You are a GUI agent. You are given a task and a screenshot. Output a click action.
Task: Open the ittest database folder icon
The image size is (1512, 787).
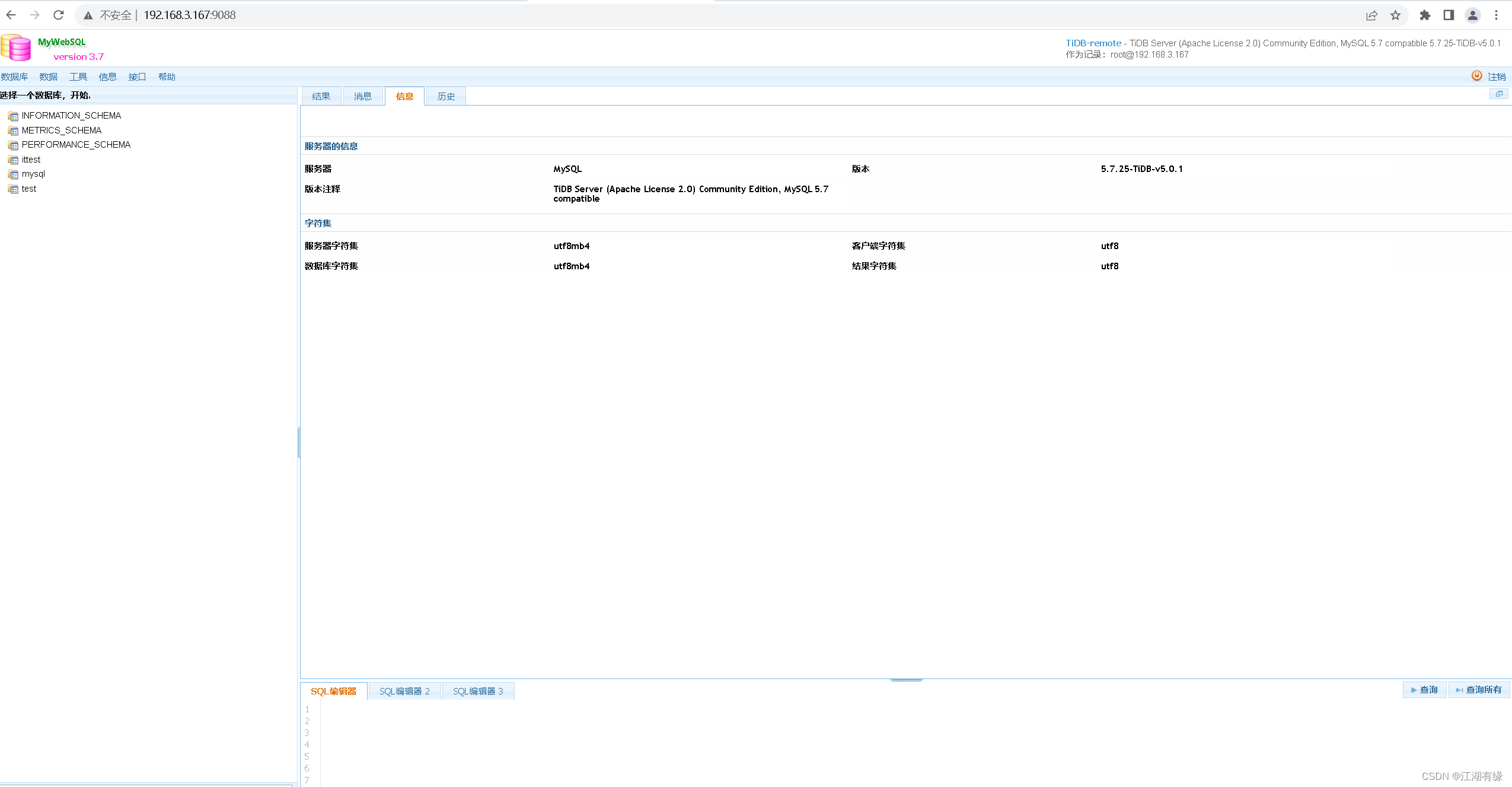click(x=13, y=160)
